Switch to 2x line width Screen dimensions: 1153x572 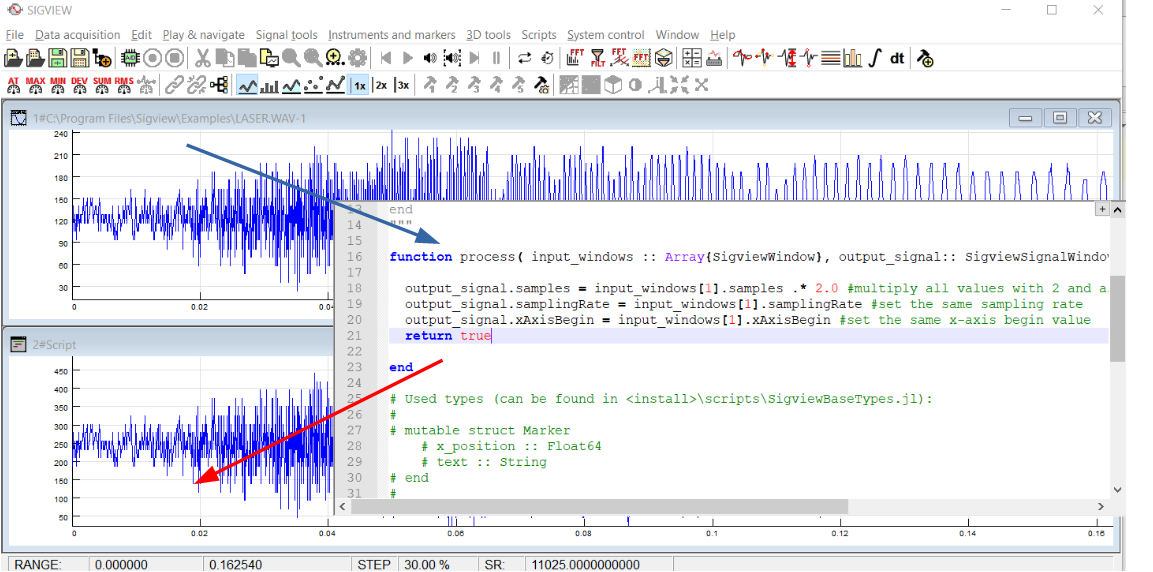381,85
